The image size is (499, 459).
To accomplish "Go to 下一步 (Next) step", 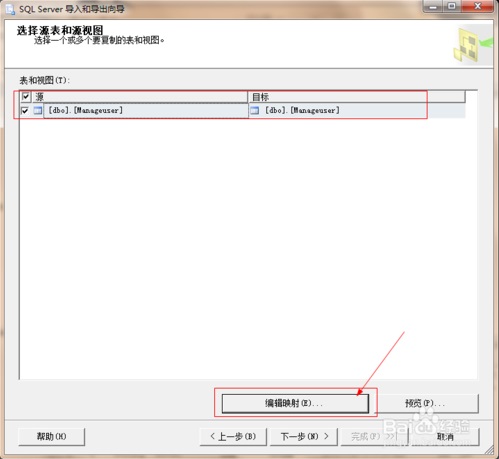I will [304, 436].
